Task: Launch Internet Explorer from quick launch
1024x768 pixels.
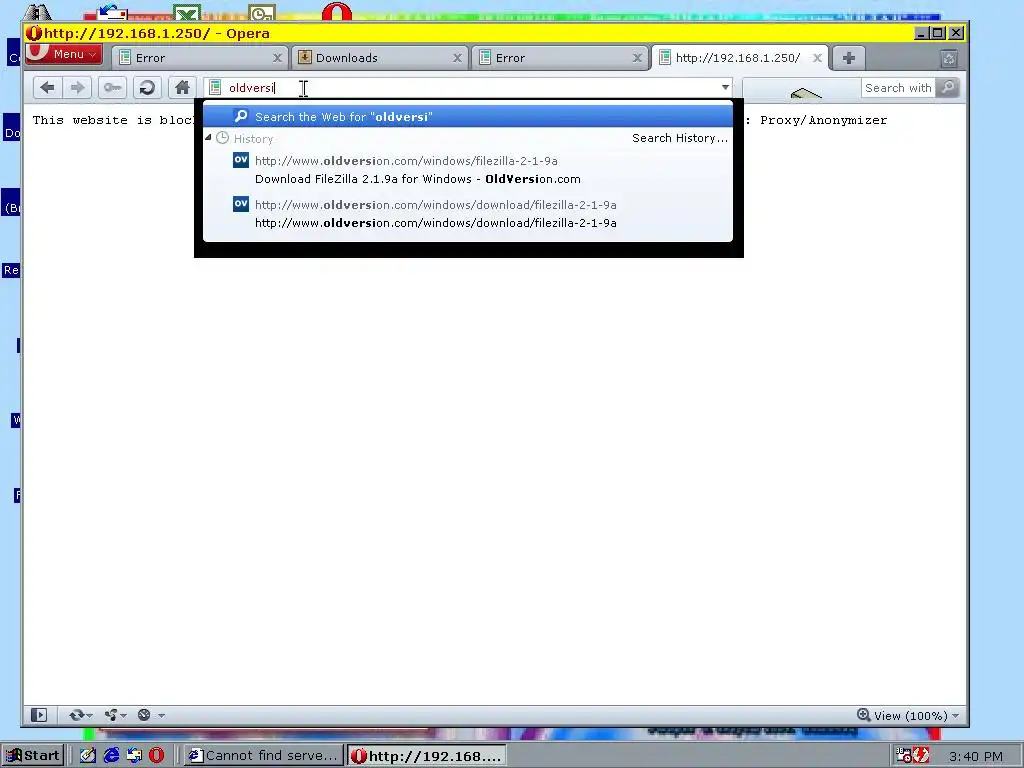Action: (x=111, y=756)
